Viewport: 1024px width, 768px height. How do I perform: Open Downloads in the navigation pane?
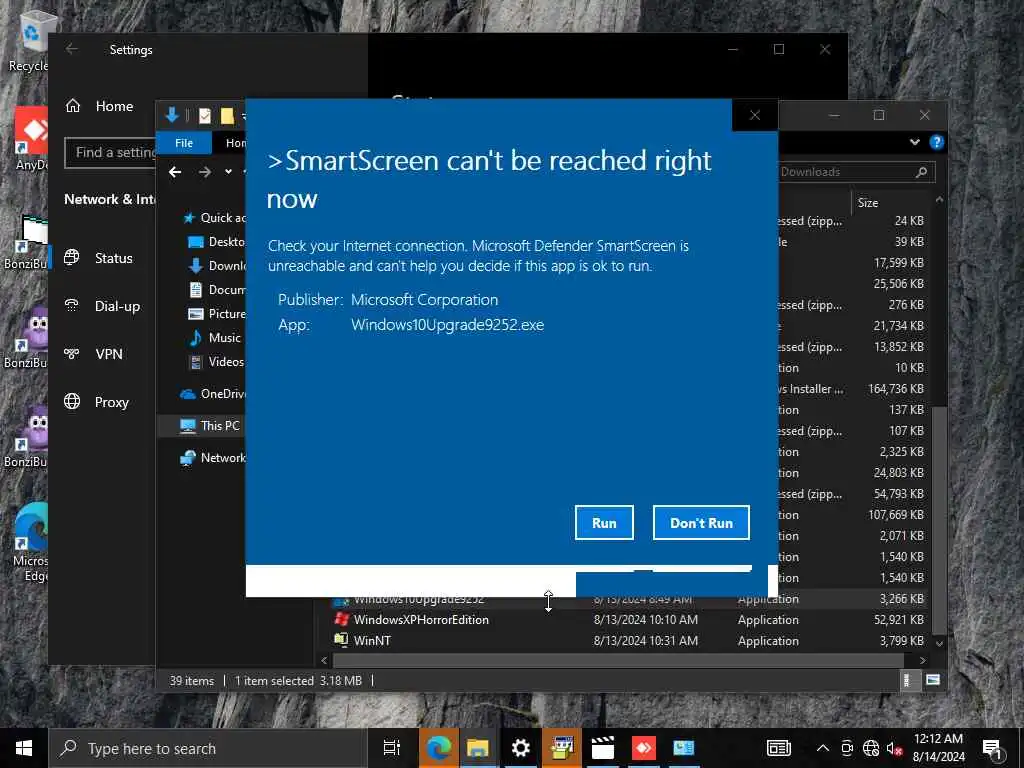tap(216, 266)
